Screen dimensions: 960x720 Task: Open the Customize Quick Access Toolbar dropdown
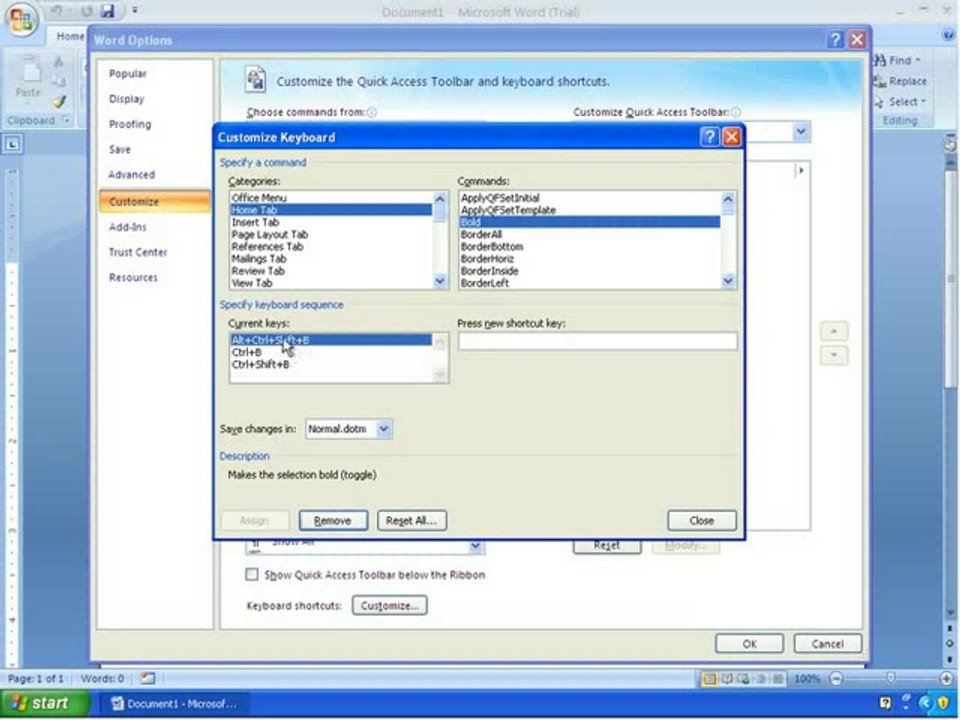click(801, 132)
